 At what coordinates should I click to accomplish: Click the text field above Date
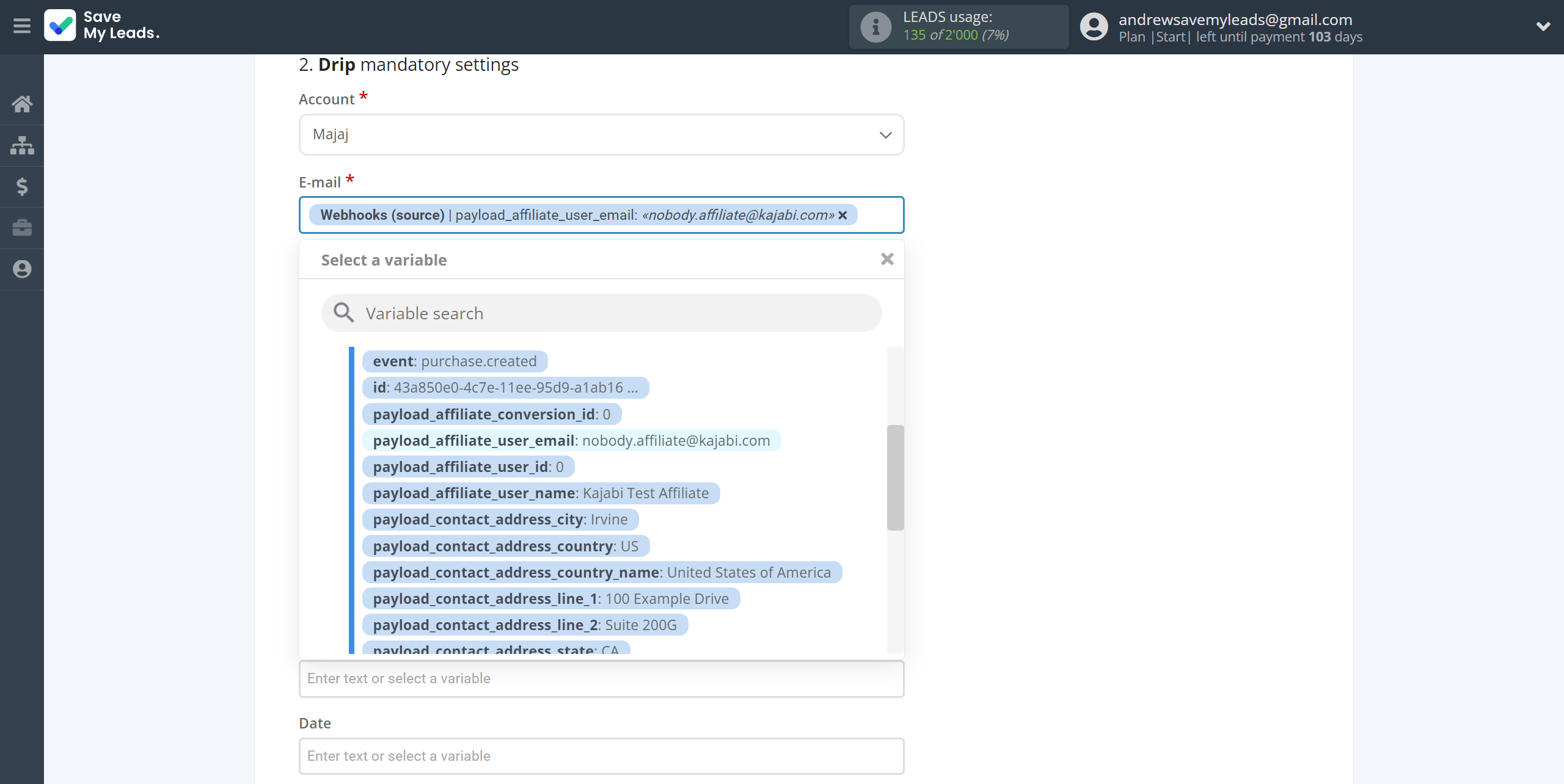601,678
